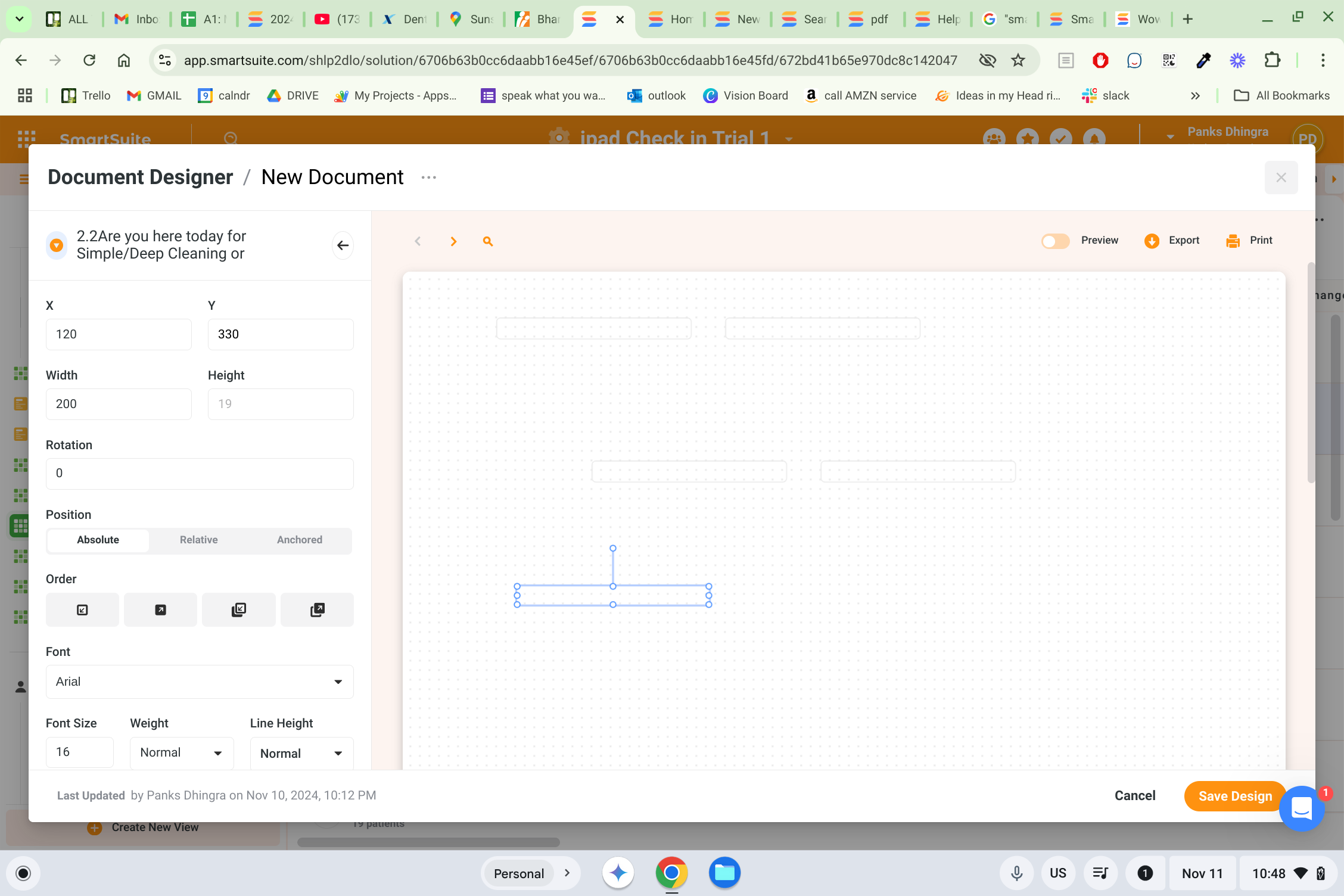Select Relative position option
The image size is (1344, 896).
tap(198, 540)
